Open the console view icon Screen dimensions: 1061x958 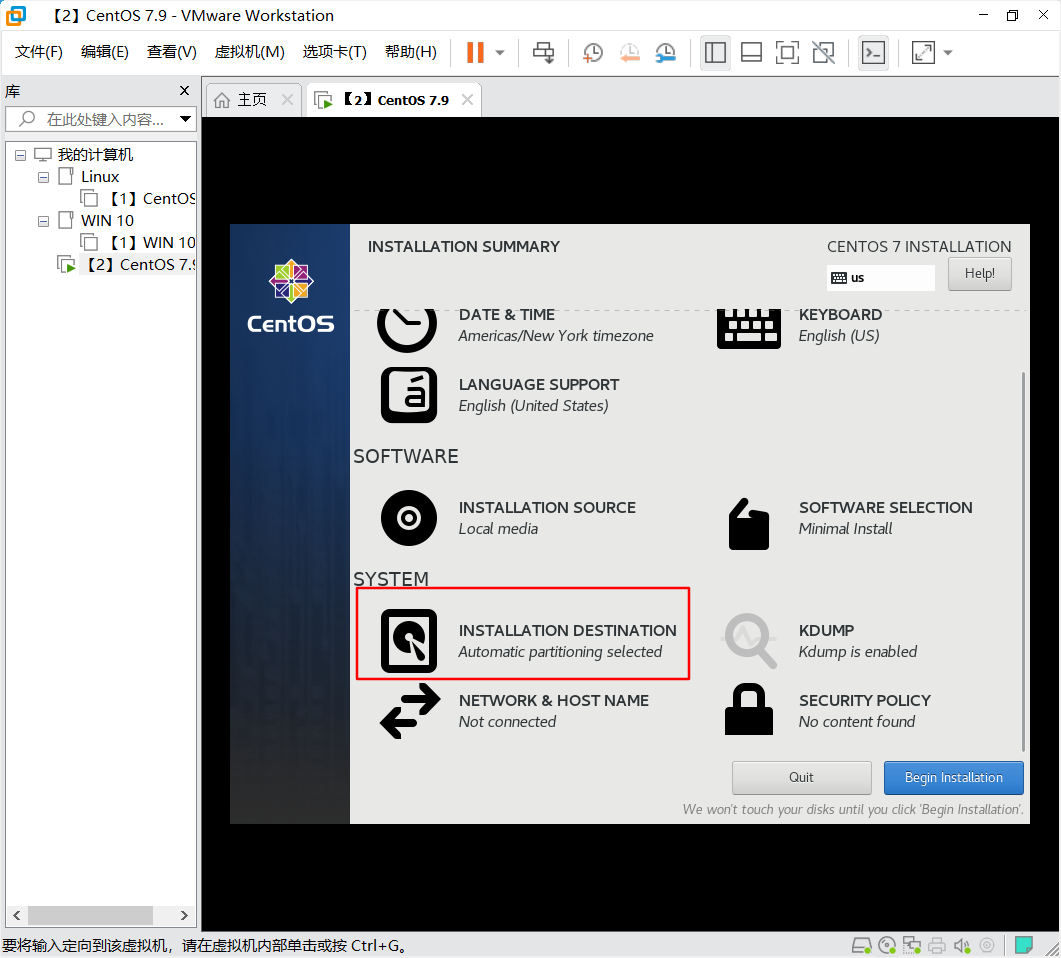(873, 52)
